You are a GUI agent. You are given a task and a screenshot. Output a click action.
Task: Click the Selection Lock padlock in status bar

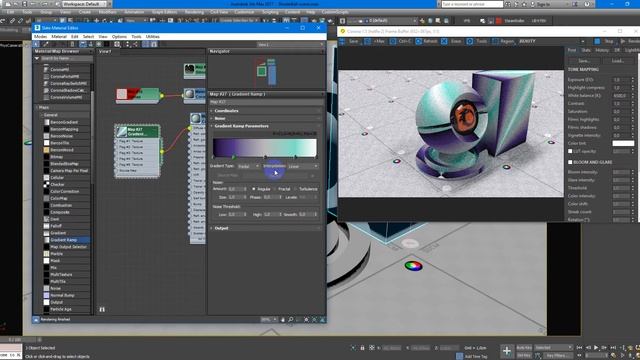pos(362,348)
